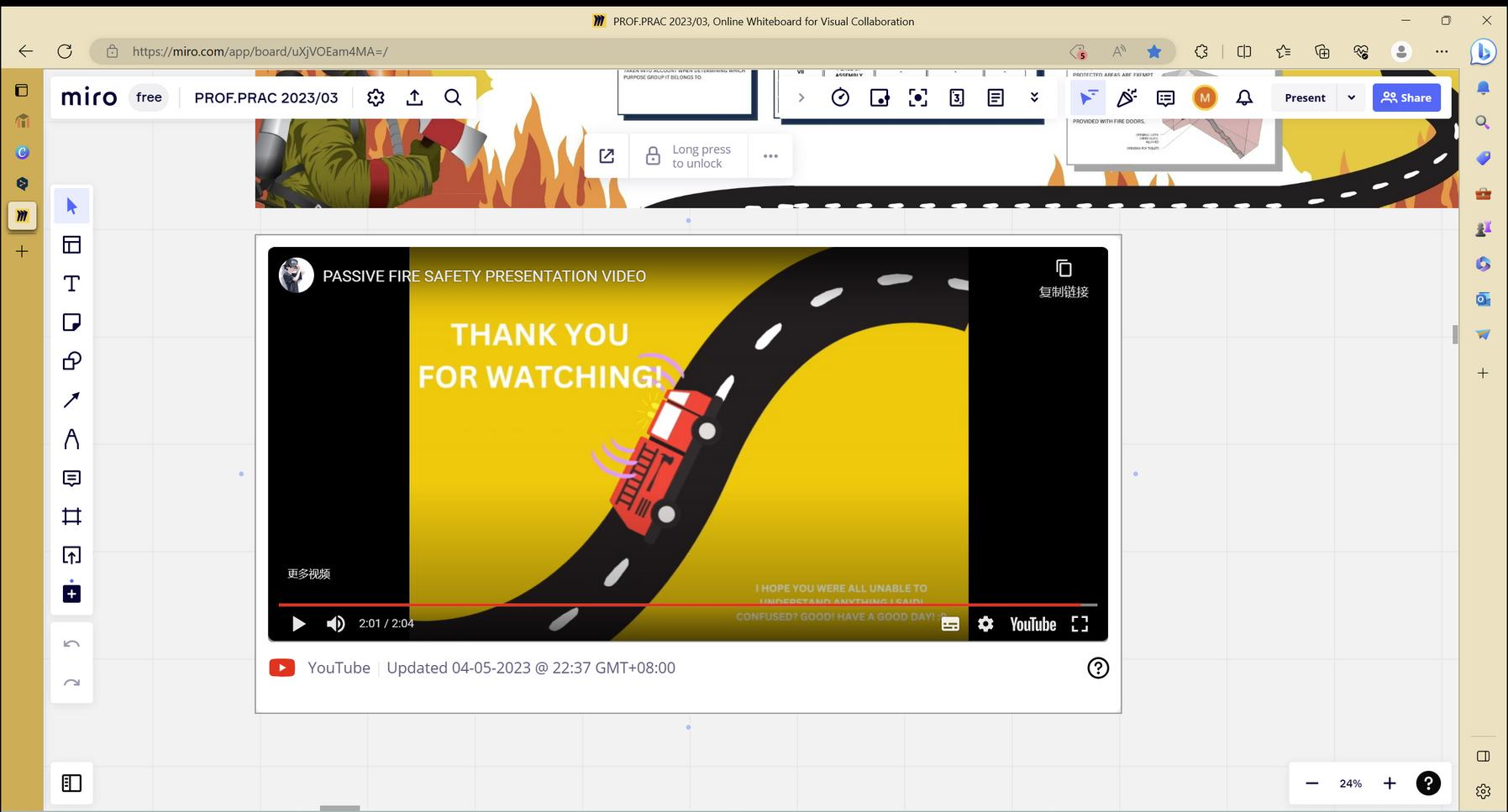Go back in browser
Viewport: 1508px width, 812px height.
(x=26, y=51)
